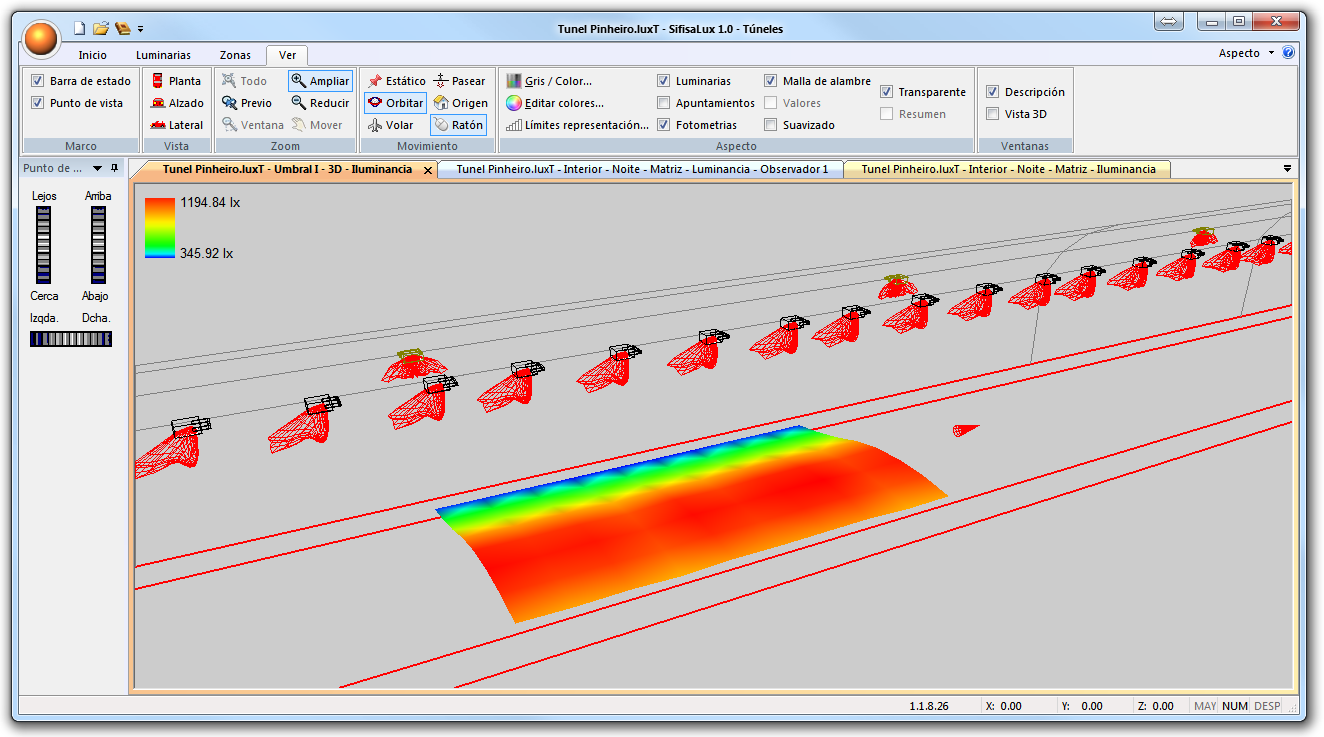Create a new document from quick access
The height and width of the screenshot is (737, 1324).
(79, 28)
